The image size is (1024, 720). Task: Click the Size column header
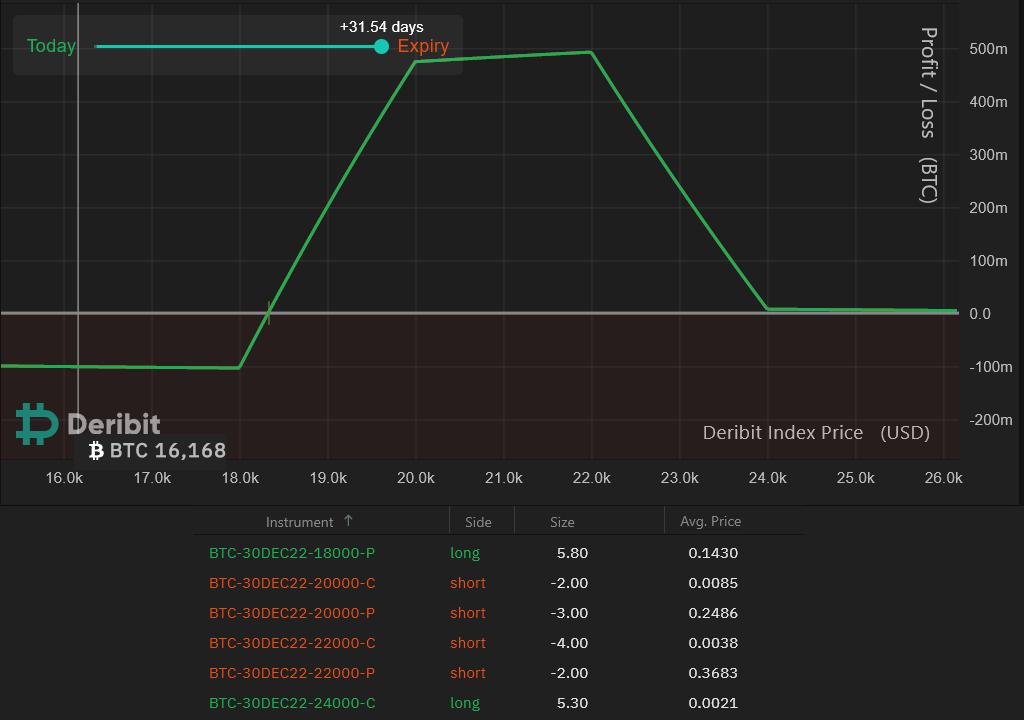click(x=562, y=520)
